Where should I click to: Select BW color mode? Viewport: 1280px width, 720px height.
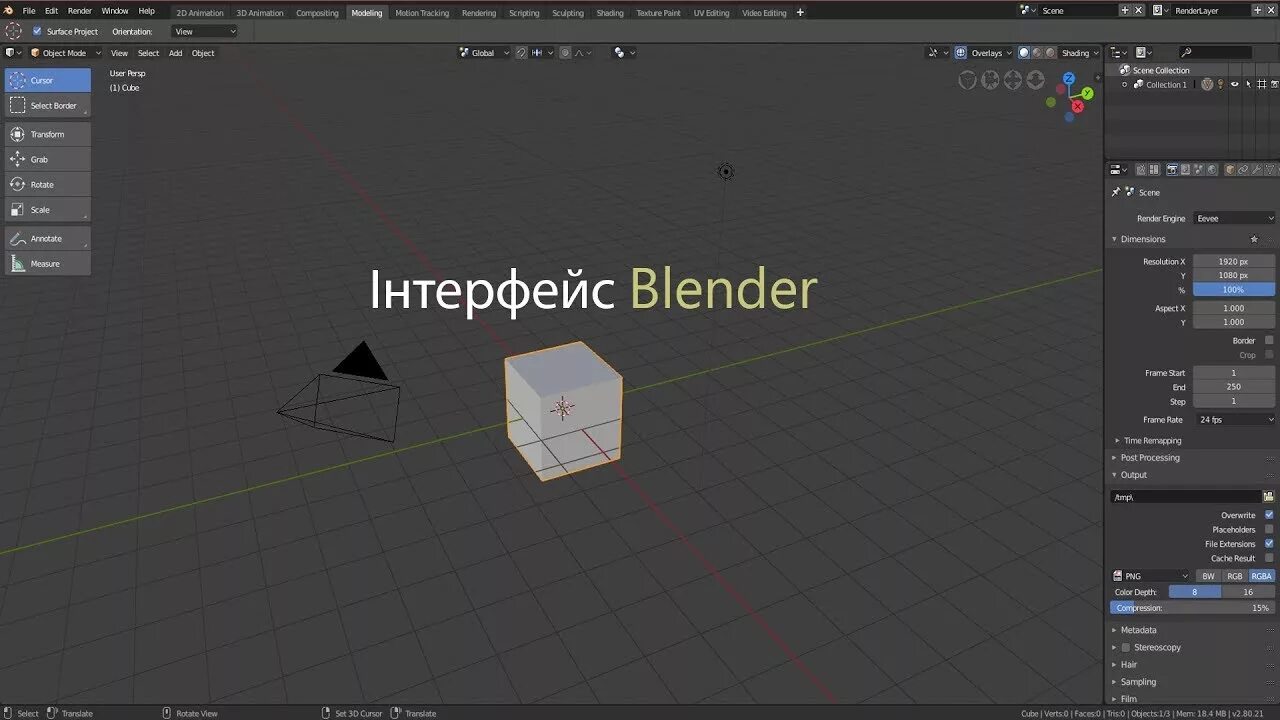1208,576
